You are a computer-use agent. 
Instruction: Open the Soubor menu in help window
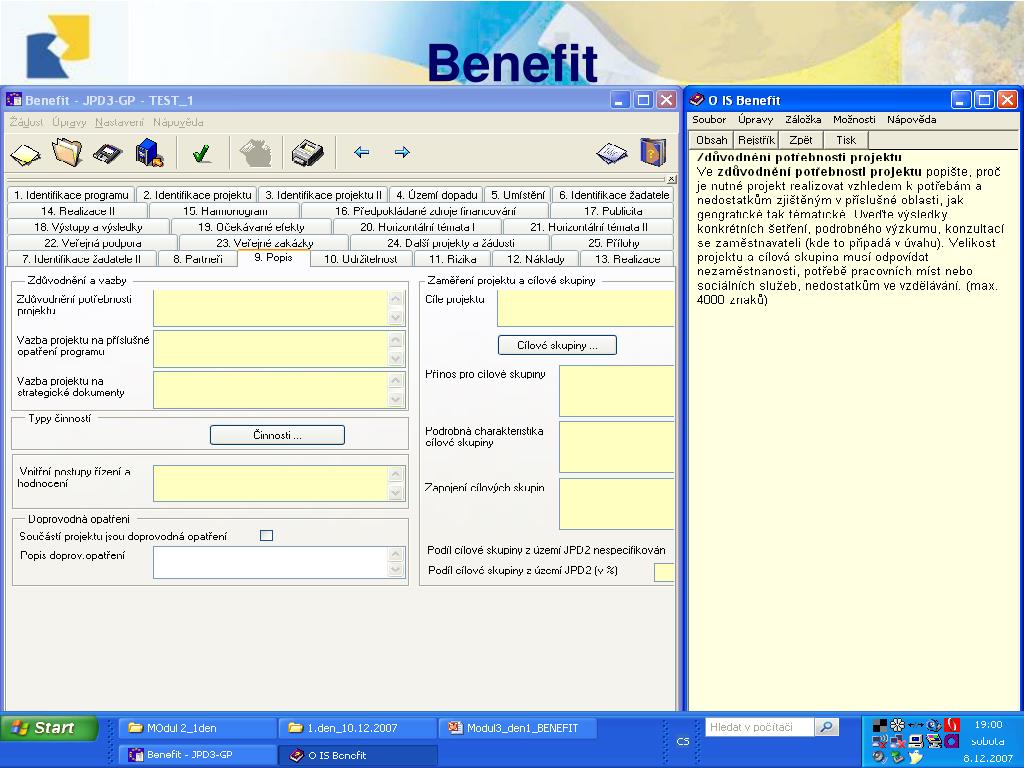(709, 120)
